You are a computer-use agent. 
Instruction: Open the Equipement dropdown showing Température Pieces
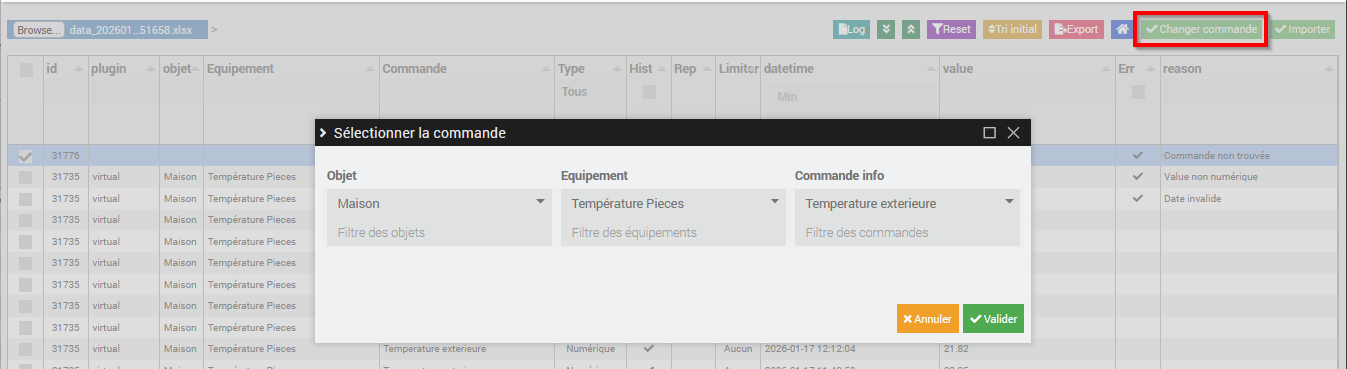[x=673, y=203]
